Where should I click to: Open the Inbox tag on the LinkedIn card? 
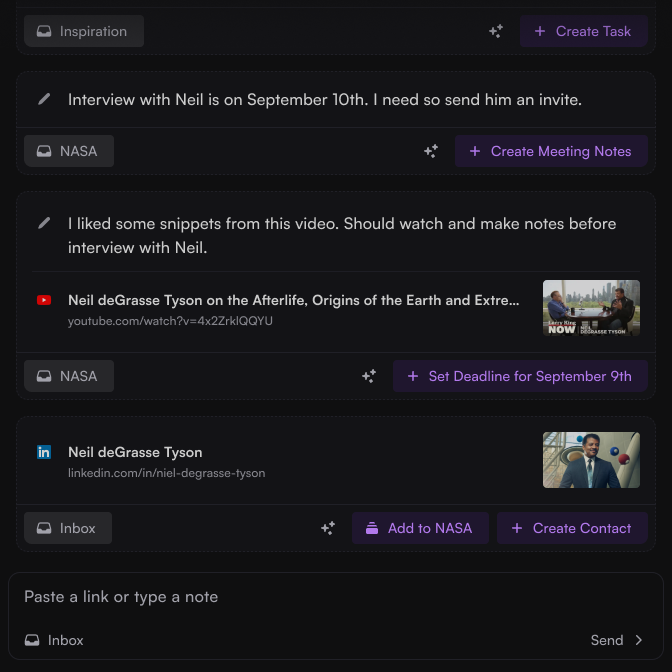pos(68,528)
